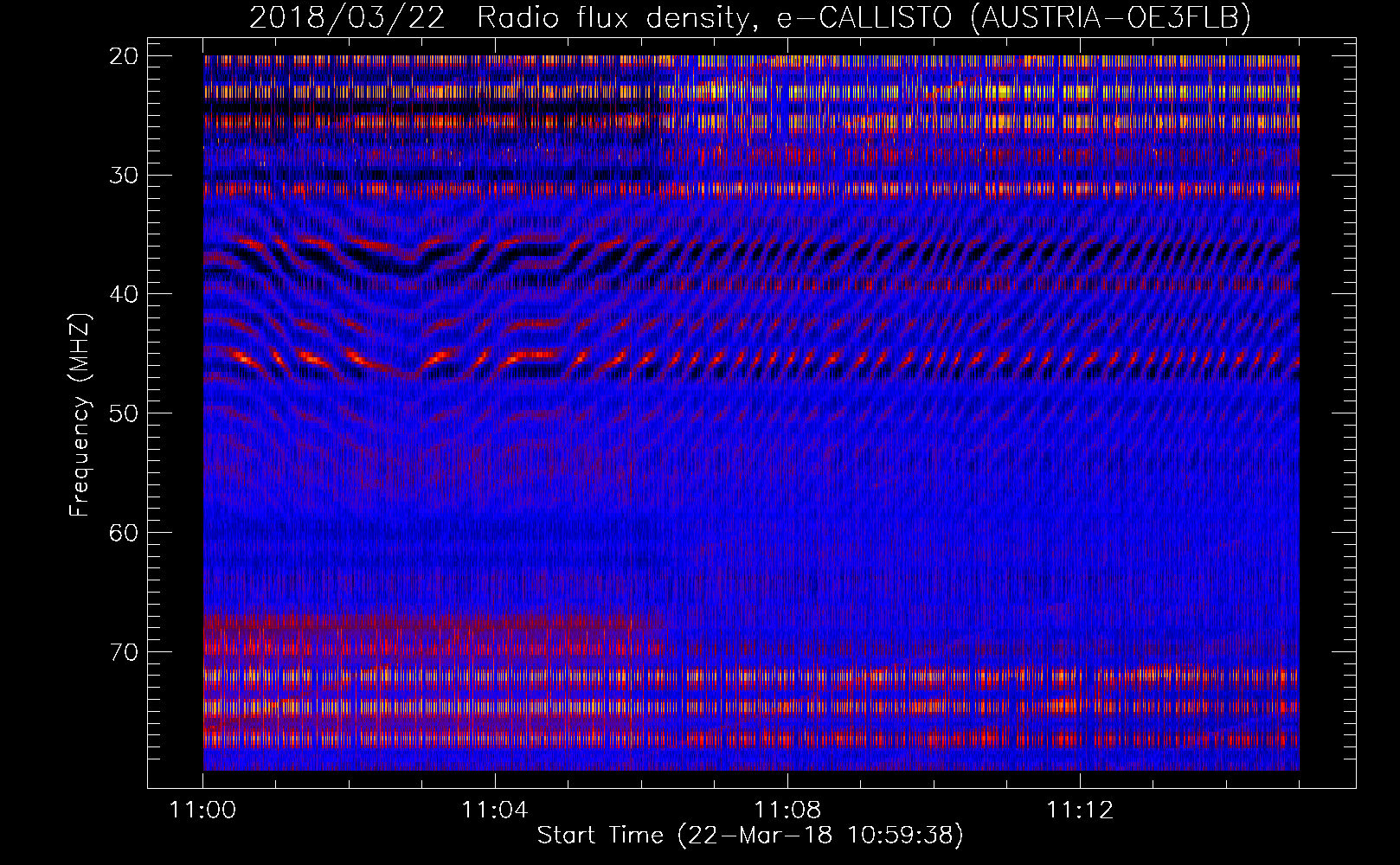Image resolution: width=1400 pixels, height=865 pixels.
Task: Click the '11:12' time axis label
Action: point(1080,811)
